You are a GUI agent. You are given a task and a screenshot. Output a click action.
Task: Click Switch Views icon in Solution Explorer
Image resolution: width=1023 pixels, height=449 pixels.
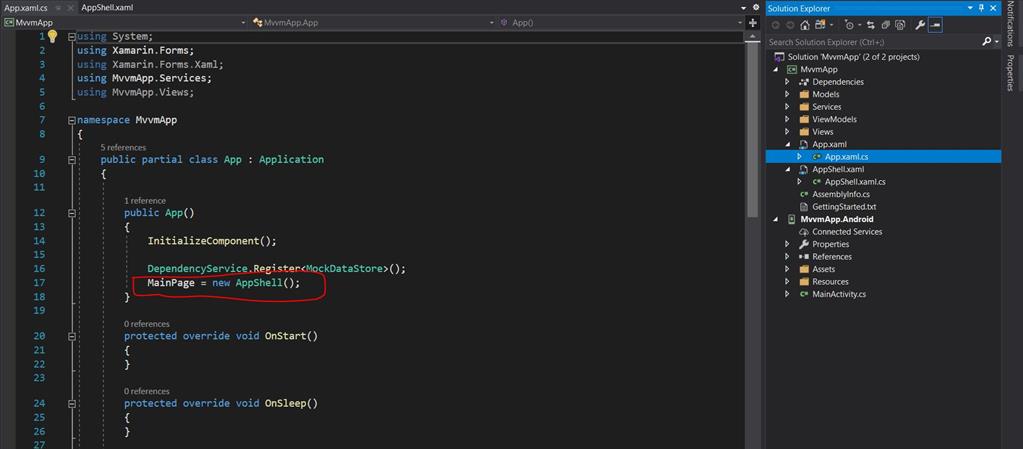[x=820, y=25]
